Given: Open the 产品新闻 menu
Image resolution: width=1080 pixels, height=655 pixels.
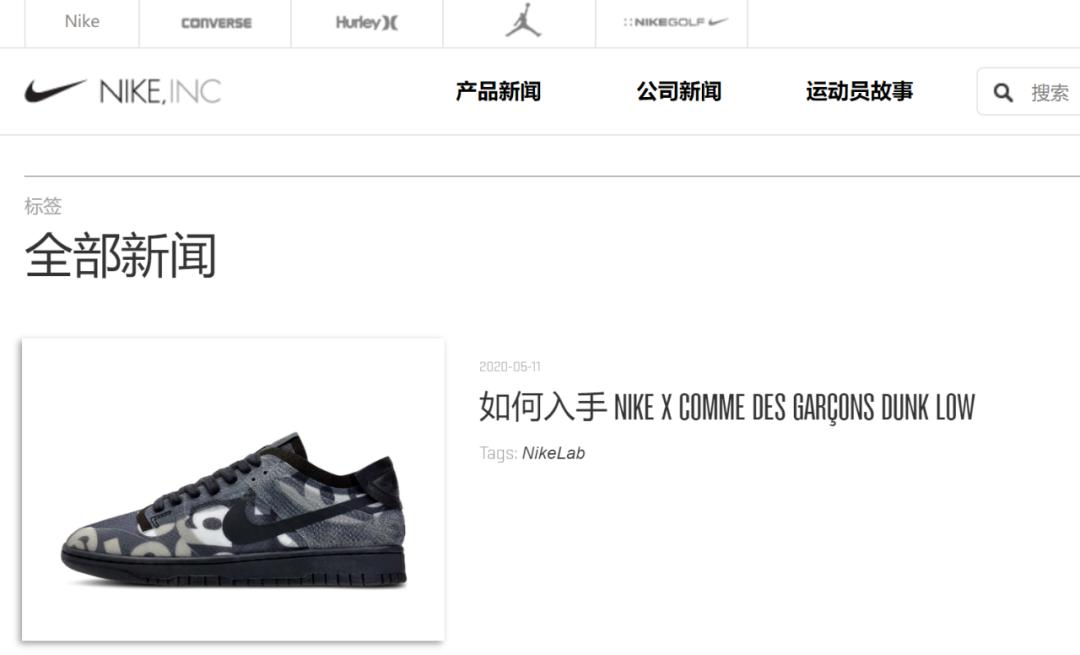Looking at the screenshot, I should 498,91.
